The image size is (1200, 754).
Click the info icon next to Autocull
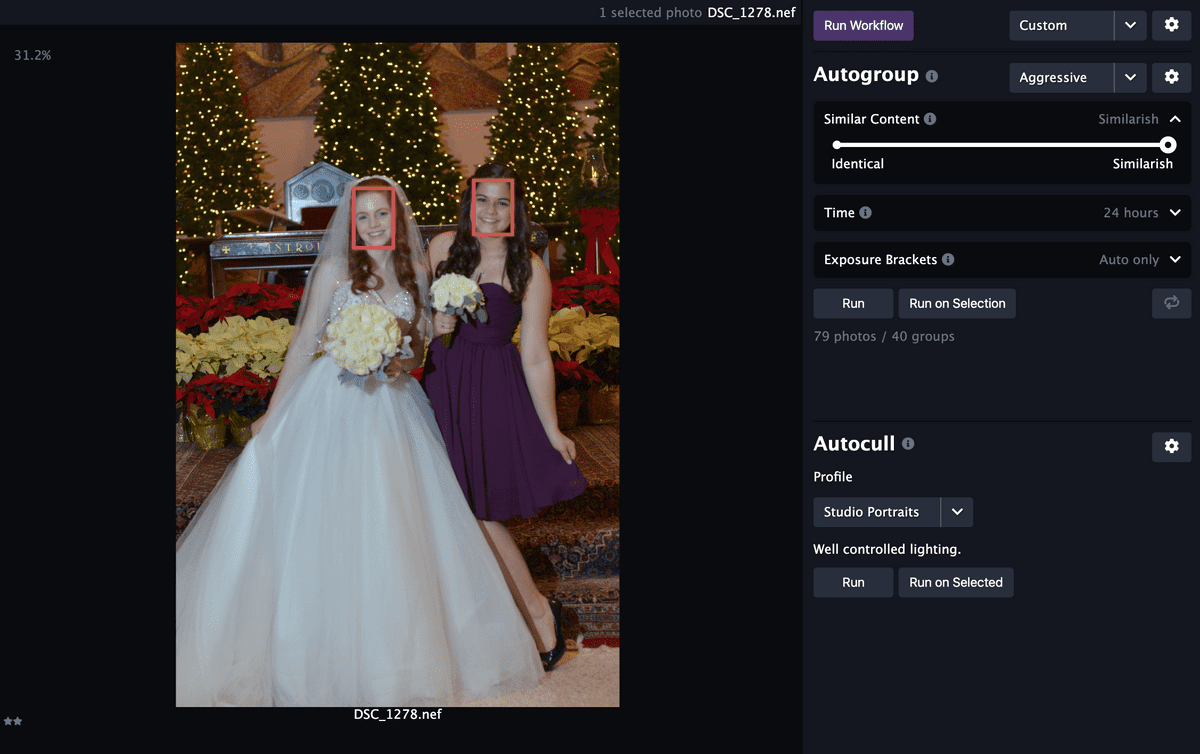click(x=908, y=444)
